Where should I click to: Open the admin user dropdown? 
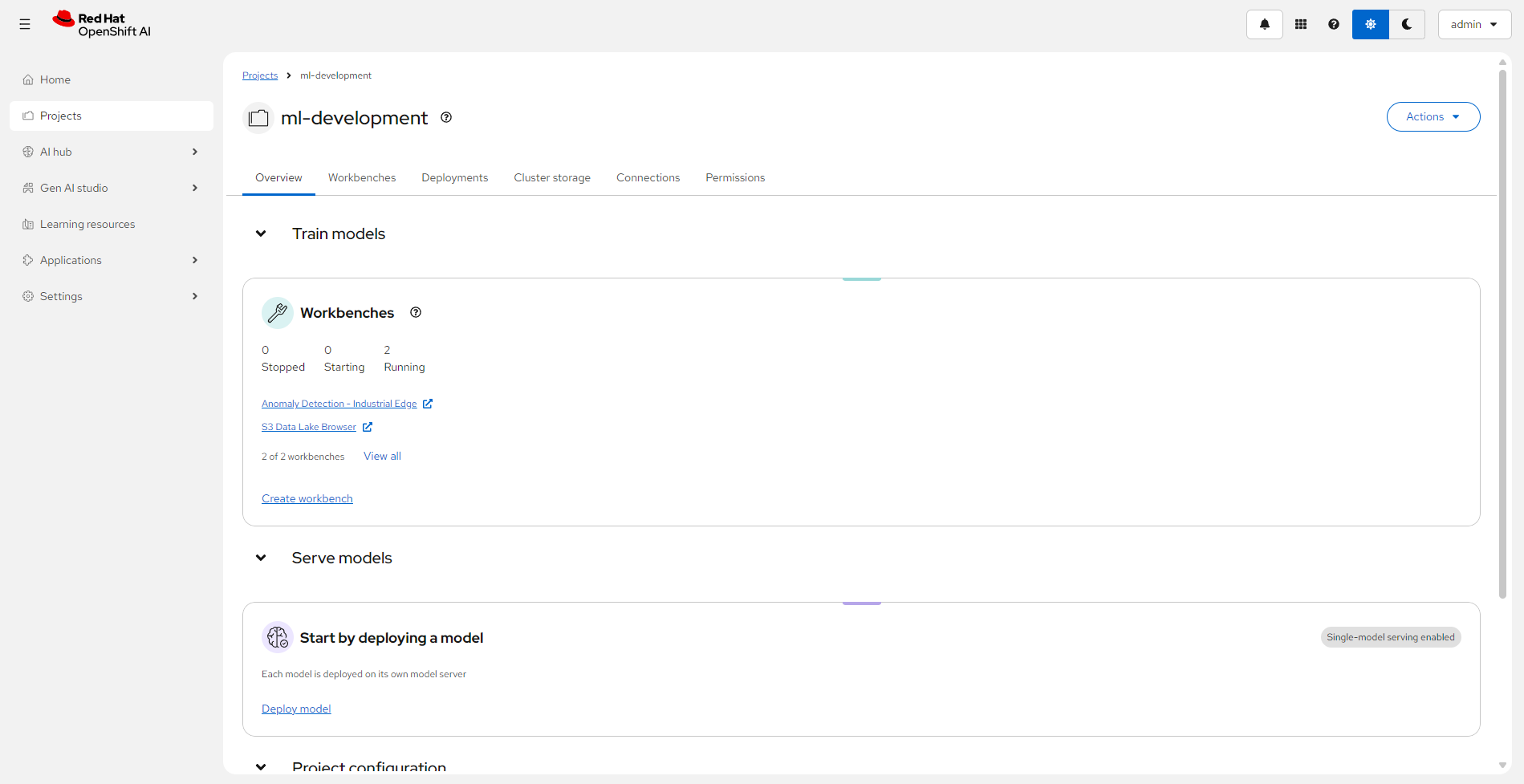(1474, 24)
